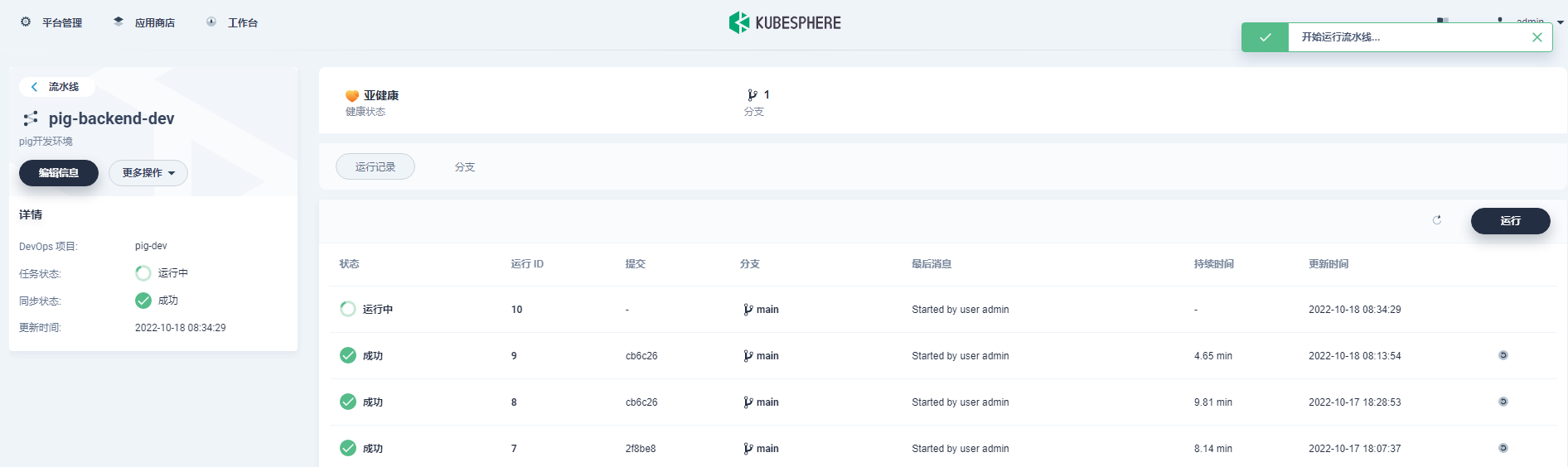Replay pipeline run 8

tap(1503, 402)
